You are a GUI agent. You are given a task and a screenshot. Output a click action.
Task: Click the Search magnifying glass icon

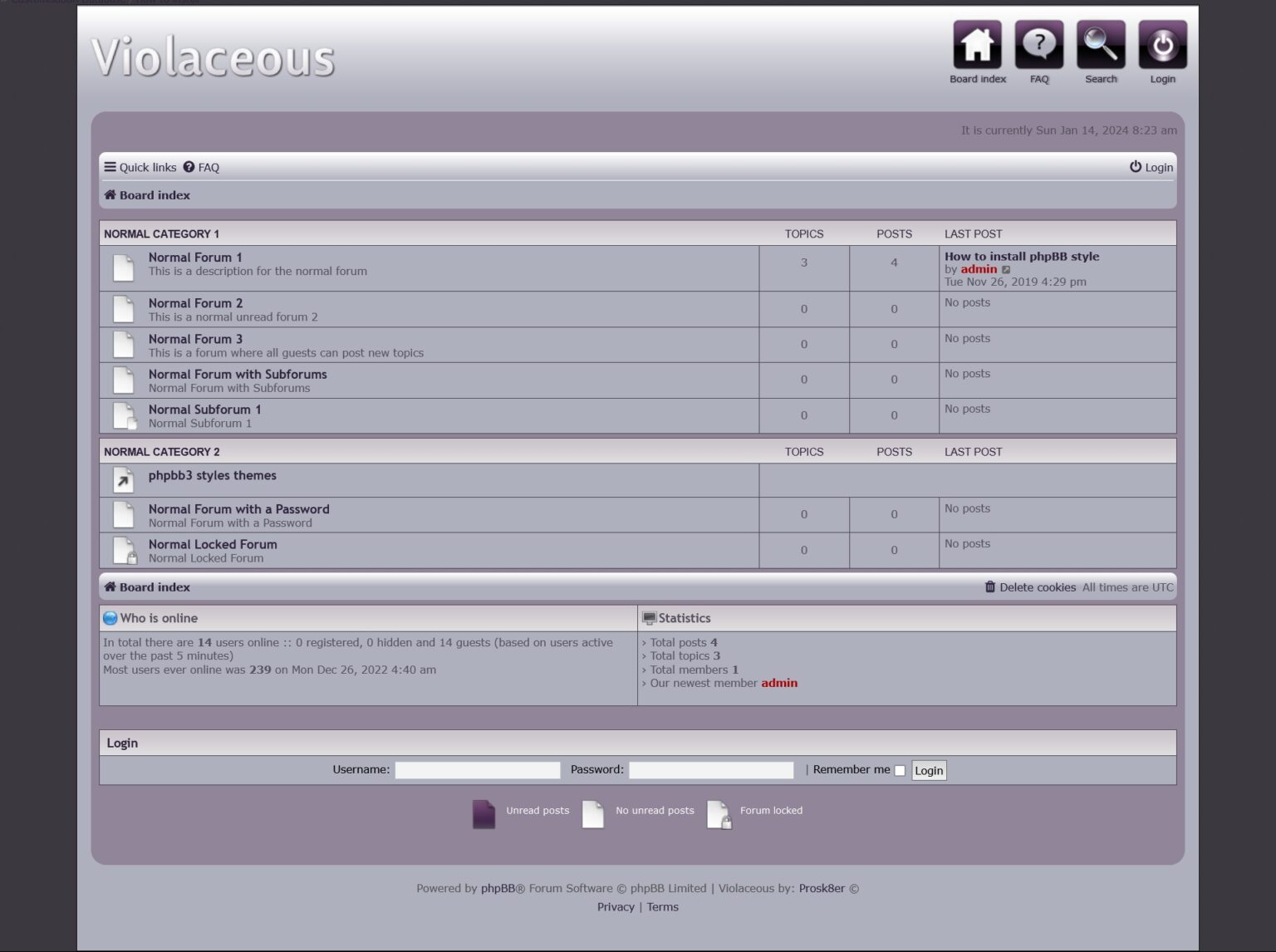pos(1100,46)
